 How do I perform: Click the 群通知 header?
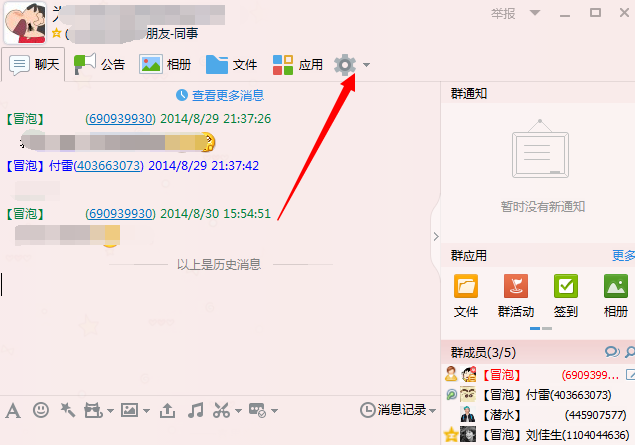[469, 94]
